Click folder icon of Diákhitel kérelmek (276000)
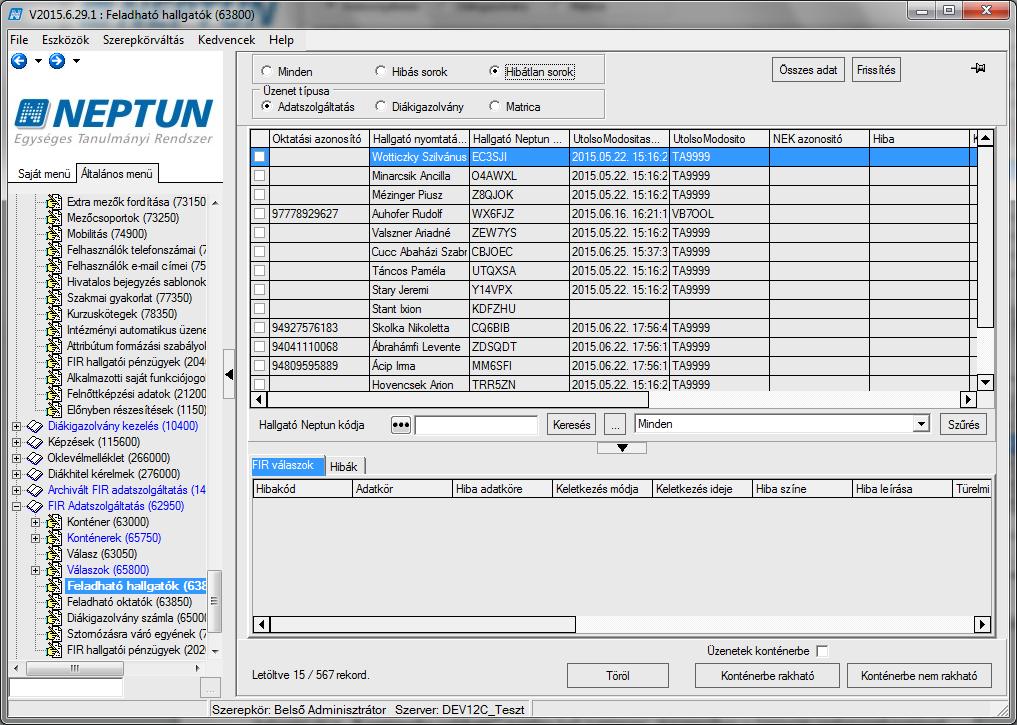1017x725 pixels. click(35, 474)
